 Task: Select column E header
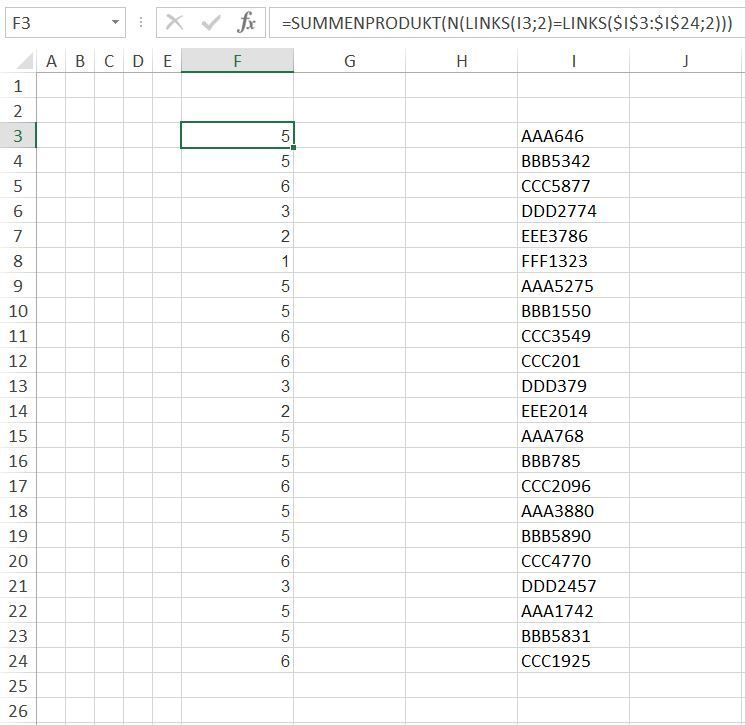point(167,61)
